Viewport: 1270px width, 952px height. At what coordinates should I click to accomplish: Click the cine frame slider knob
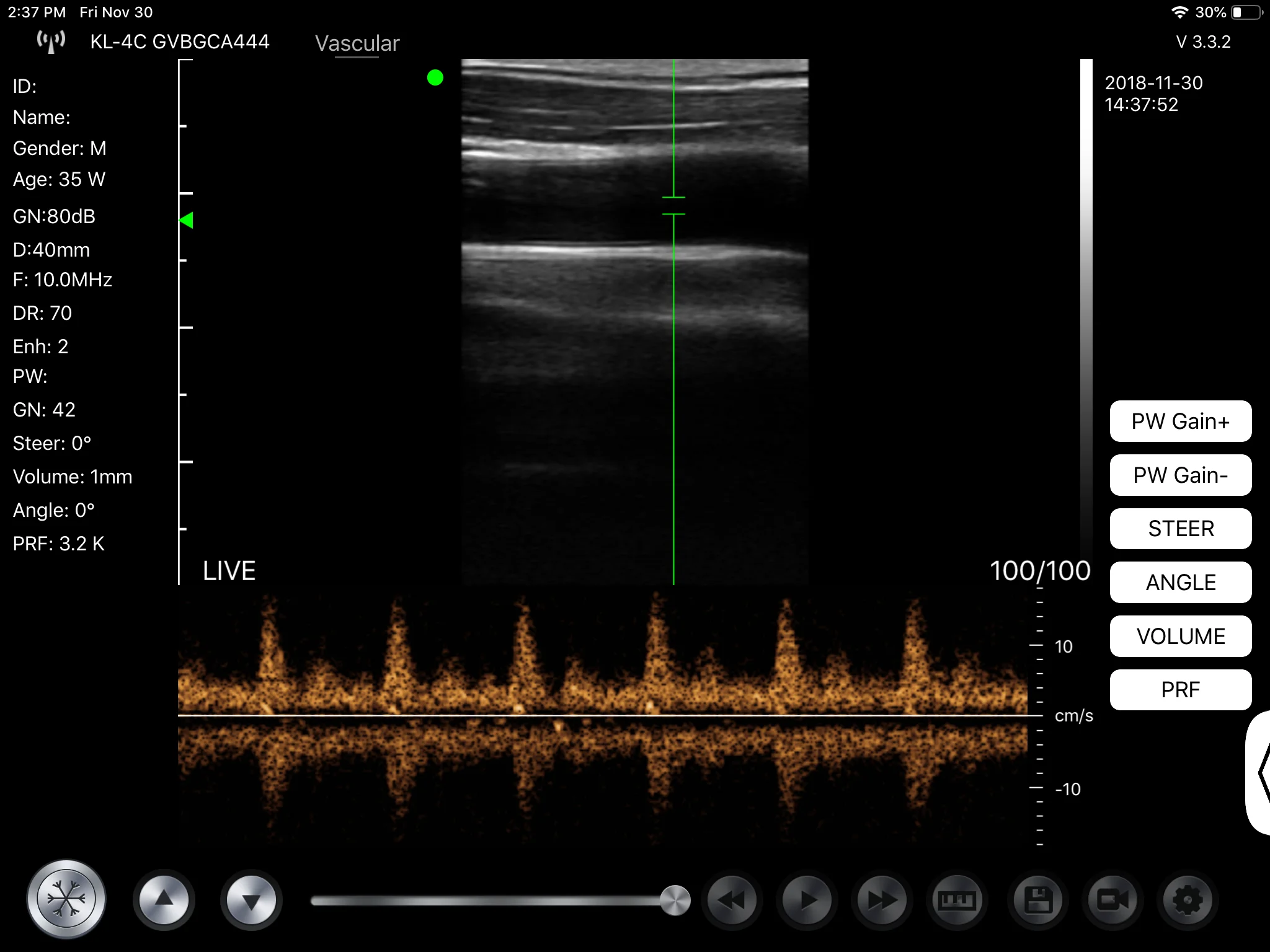(675, 900)
